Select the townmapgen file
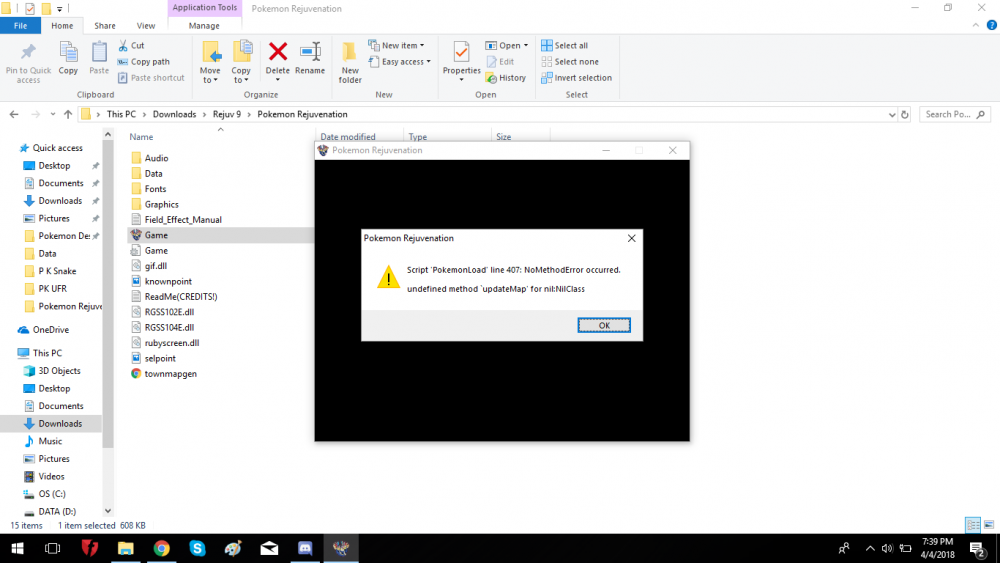The image size is (1000, 563). [x=170, y=374]
